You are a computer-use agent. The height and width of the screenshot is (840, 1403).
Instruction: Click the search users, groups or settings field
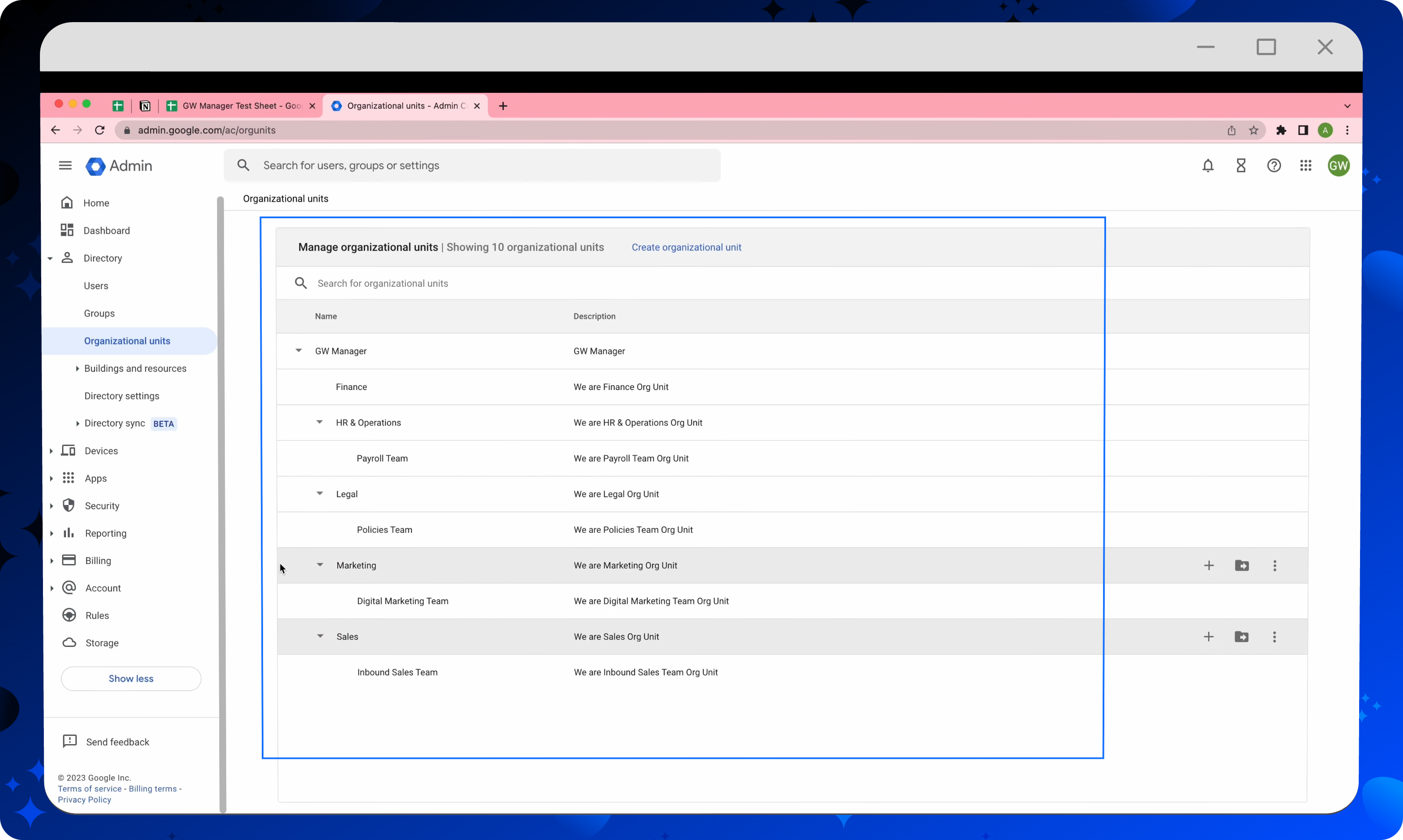coord(472,165)
